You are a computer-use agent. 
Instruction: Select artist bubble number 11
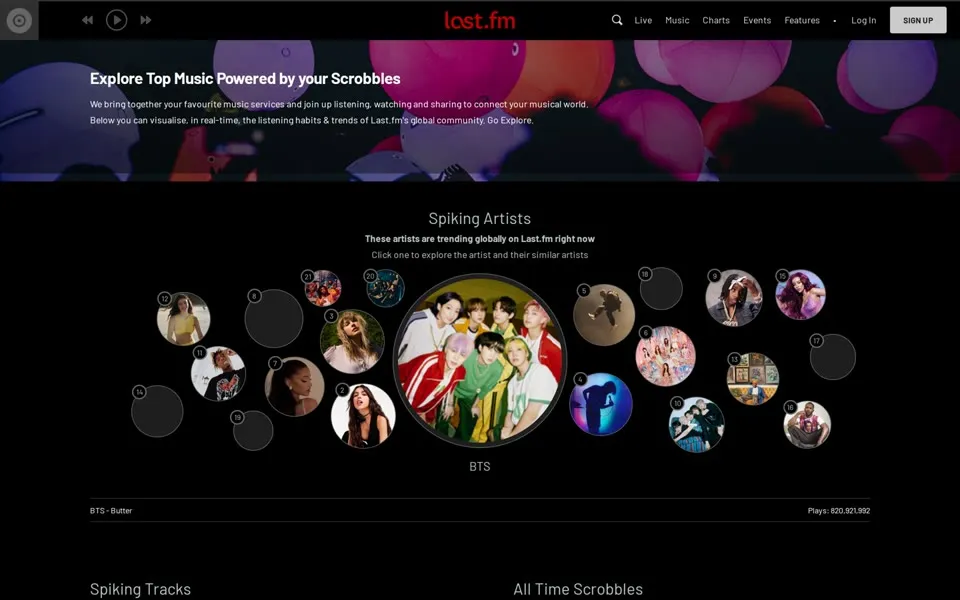[x=218, y=373]
